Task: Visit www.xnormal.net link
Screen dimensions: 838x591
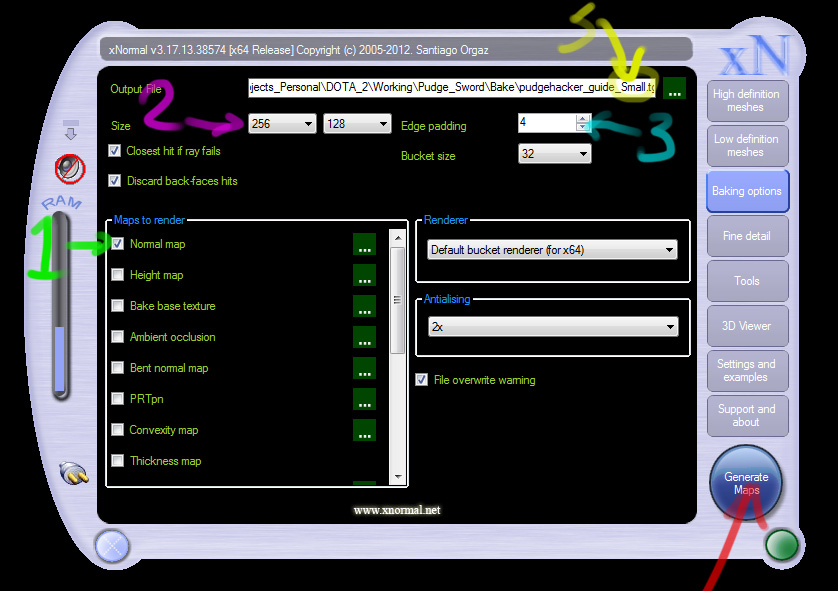Action: [397, 510]
